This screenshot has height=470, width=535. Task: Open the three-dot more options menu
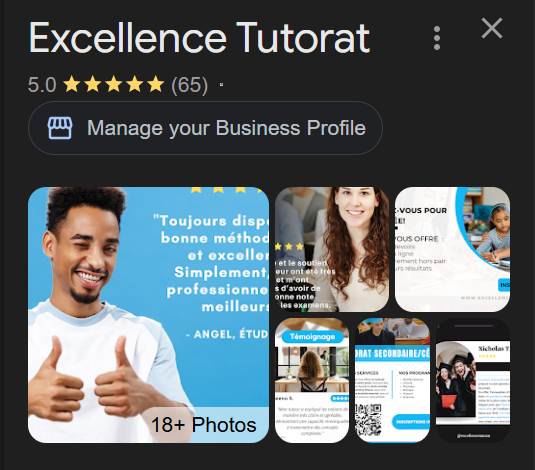coord(437,38)
